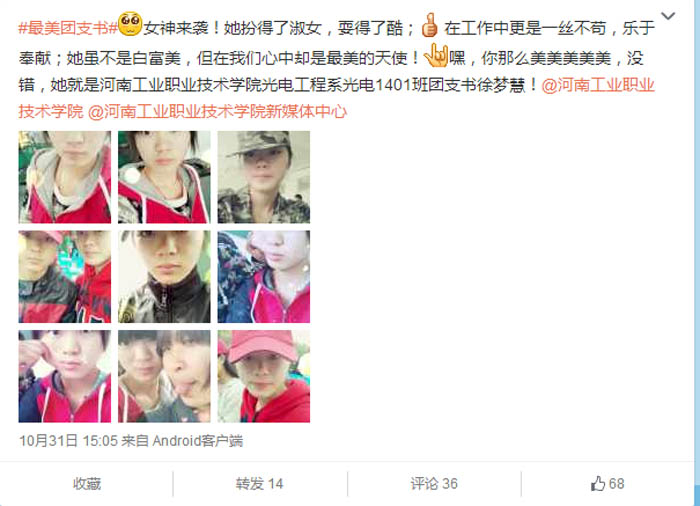Image resolution: width=700 pixels, height=506 pixels.
Task: Click the Android客户端 source link
Action: pyautogui.click(x=198, y=441)
